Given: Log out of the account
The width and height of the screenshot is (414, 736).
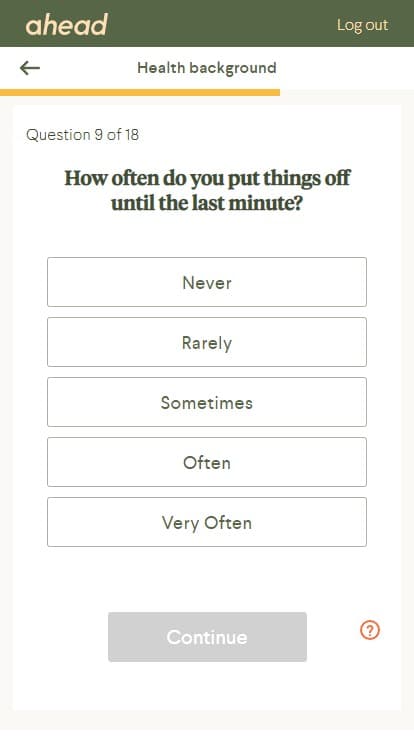Looking at the screenshot, I should [362, 25].
